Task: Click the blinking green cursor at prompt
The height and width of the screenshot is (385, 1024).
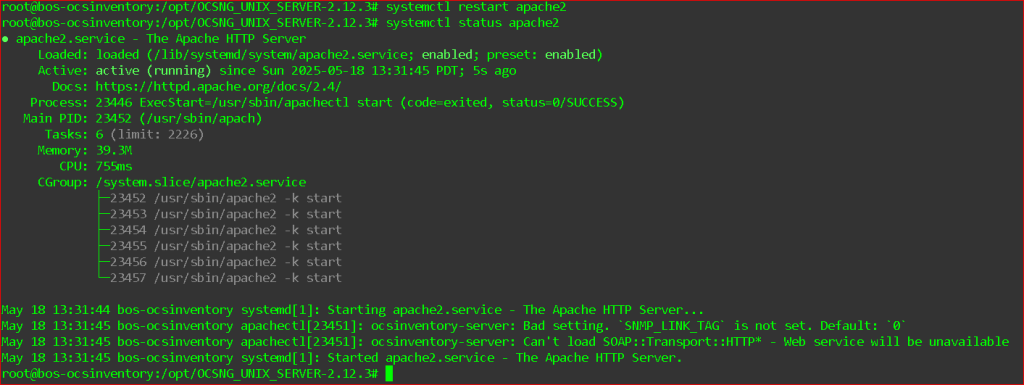Action: 389,373
